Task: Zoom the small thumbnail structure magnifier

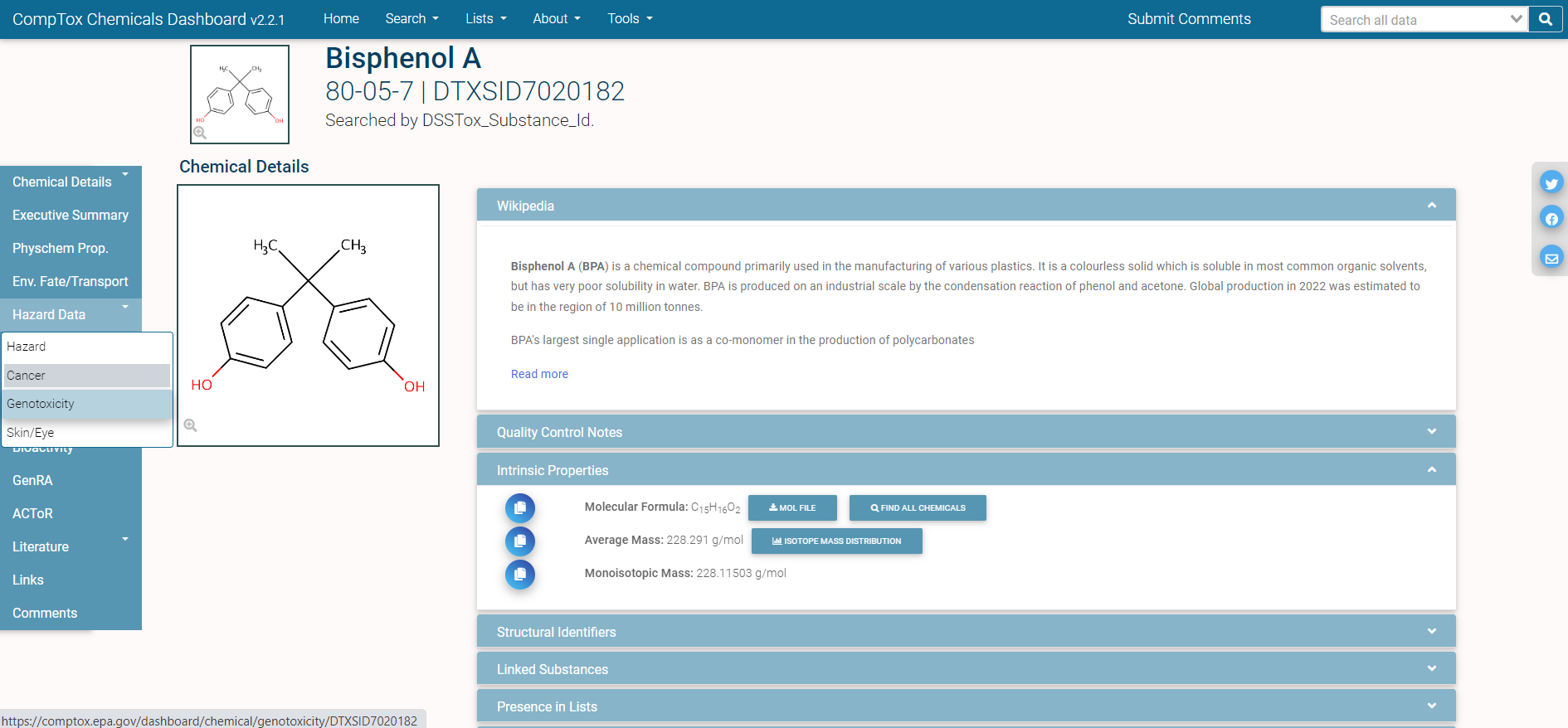Action: coord(200,133)
